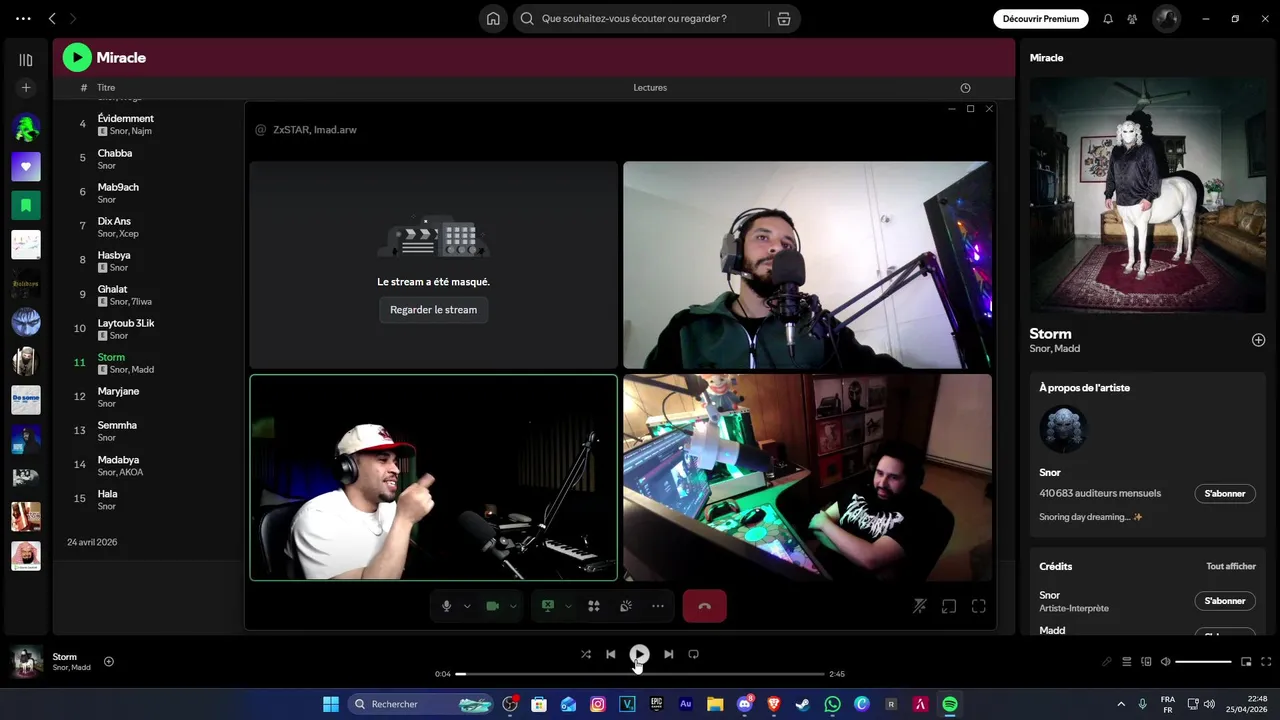Add now-playing Storm to library in bottom bar
Screen dimensions: 1280x720
click(x=109, y=661)
